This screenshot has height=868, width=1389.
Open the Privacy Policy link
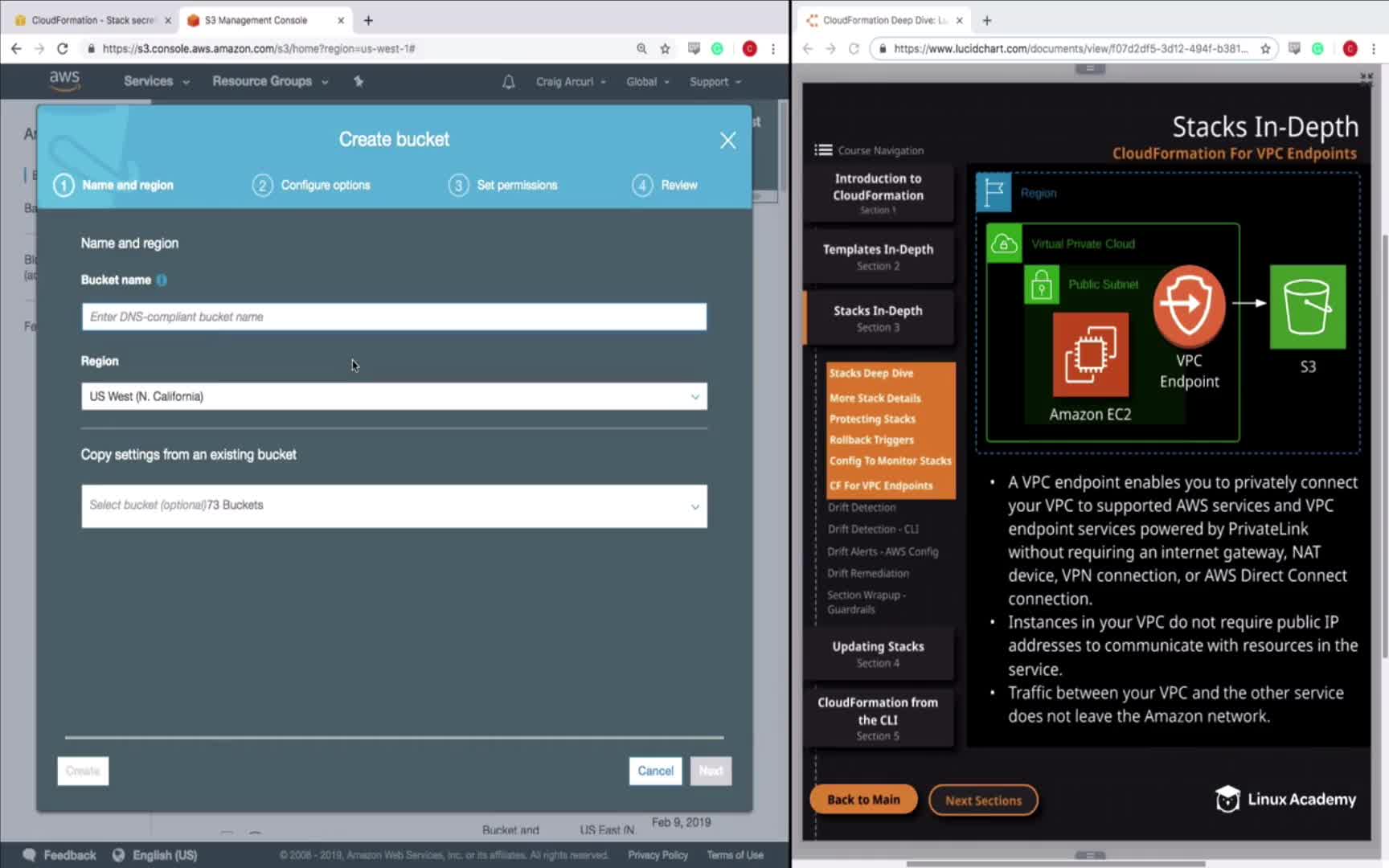[658, 855]
